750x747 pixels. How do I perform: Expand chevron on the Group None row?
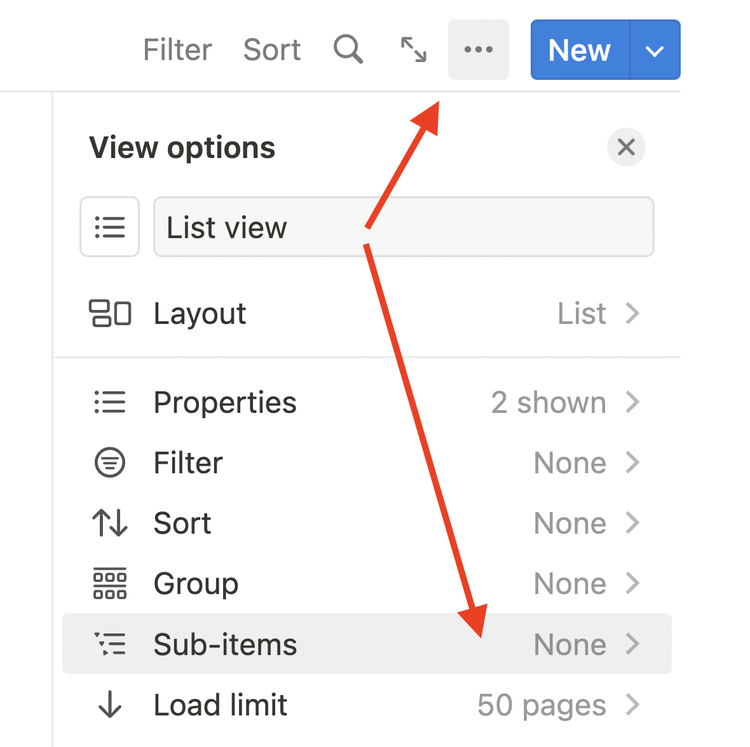(x=633, y=583)
